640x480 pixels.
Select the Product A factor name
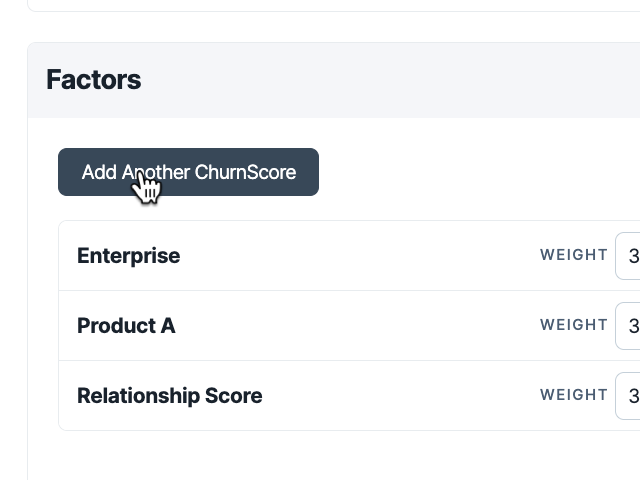click(x=126, y=326)
